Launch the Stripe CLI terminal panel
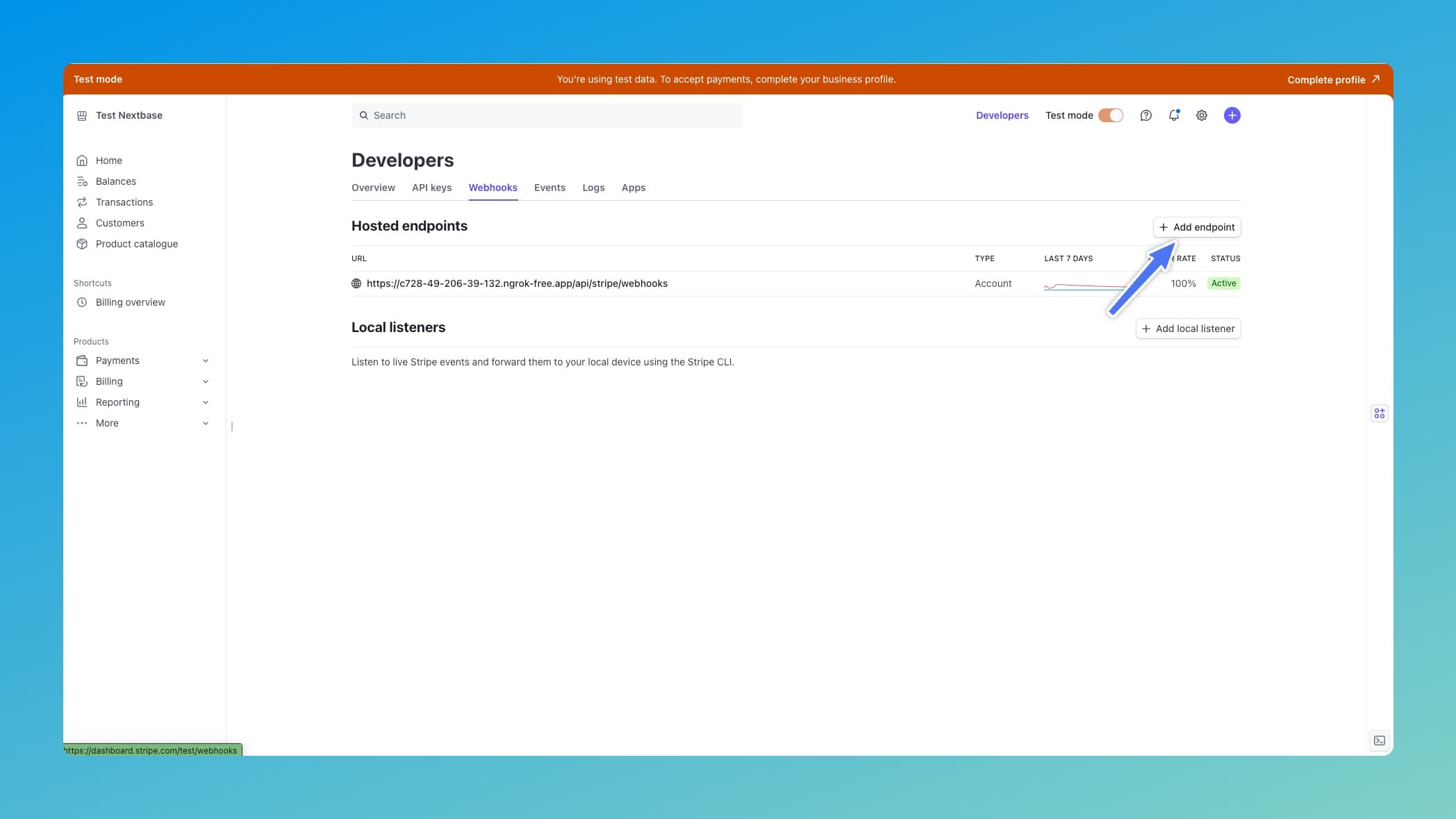 [1379, 741]
